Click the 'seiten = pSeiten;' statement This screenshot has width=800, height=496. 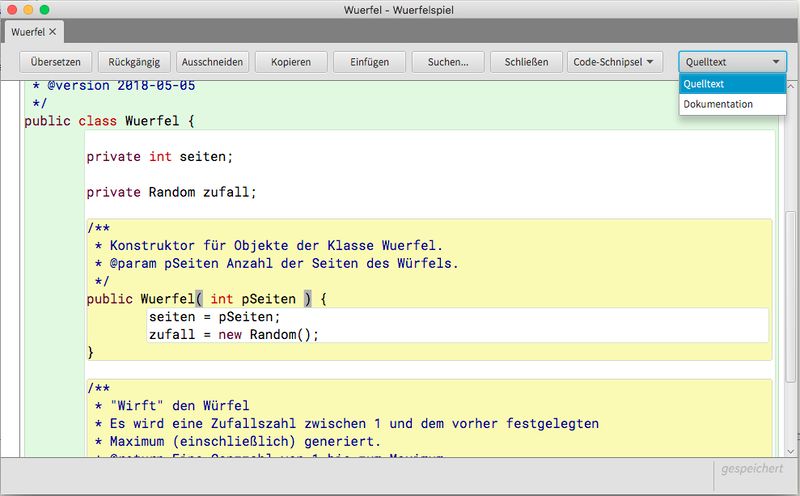click(x=214, y=317)
